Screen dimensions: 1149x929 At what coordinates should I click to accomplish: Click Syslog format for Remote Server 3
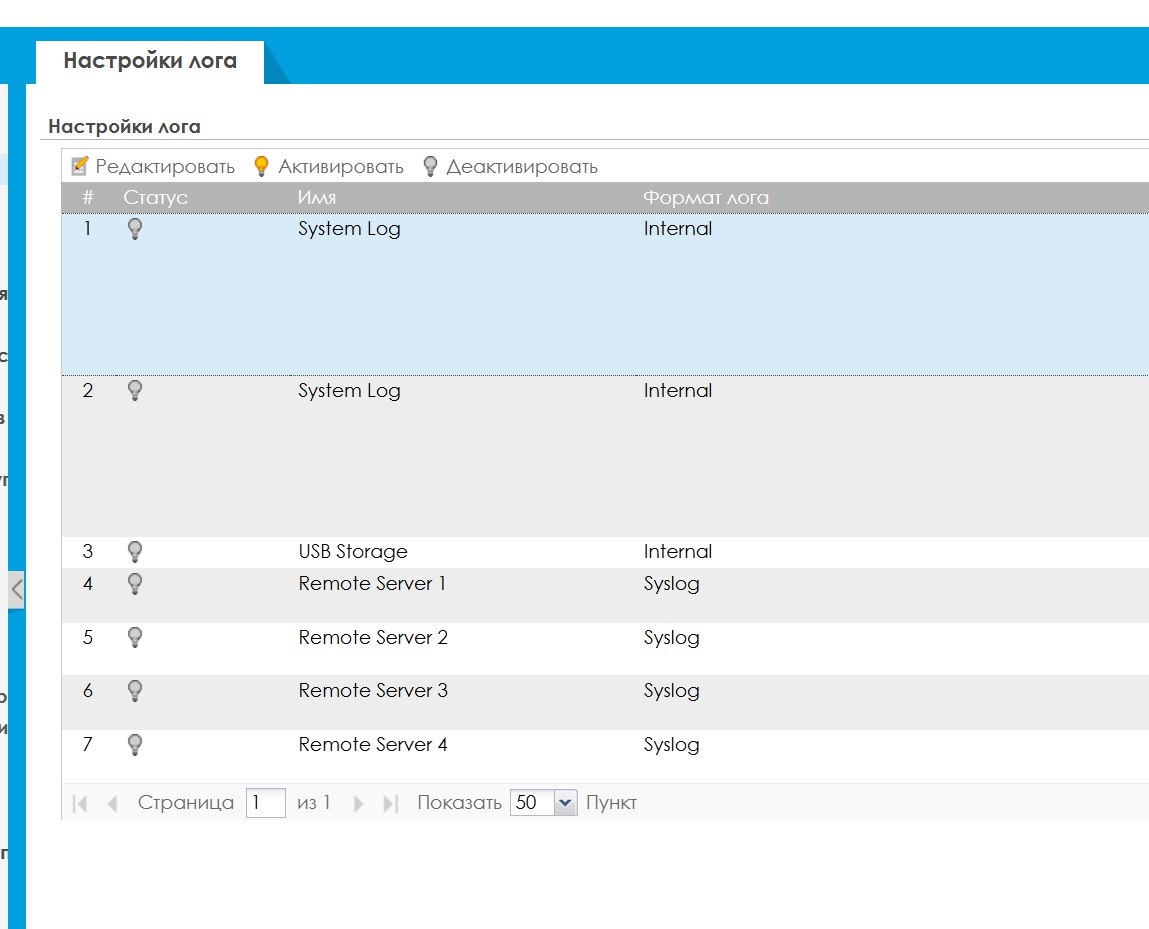click(x=671, y=692)
